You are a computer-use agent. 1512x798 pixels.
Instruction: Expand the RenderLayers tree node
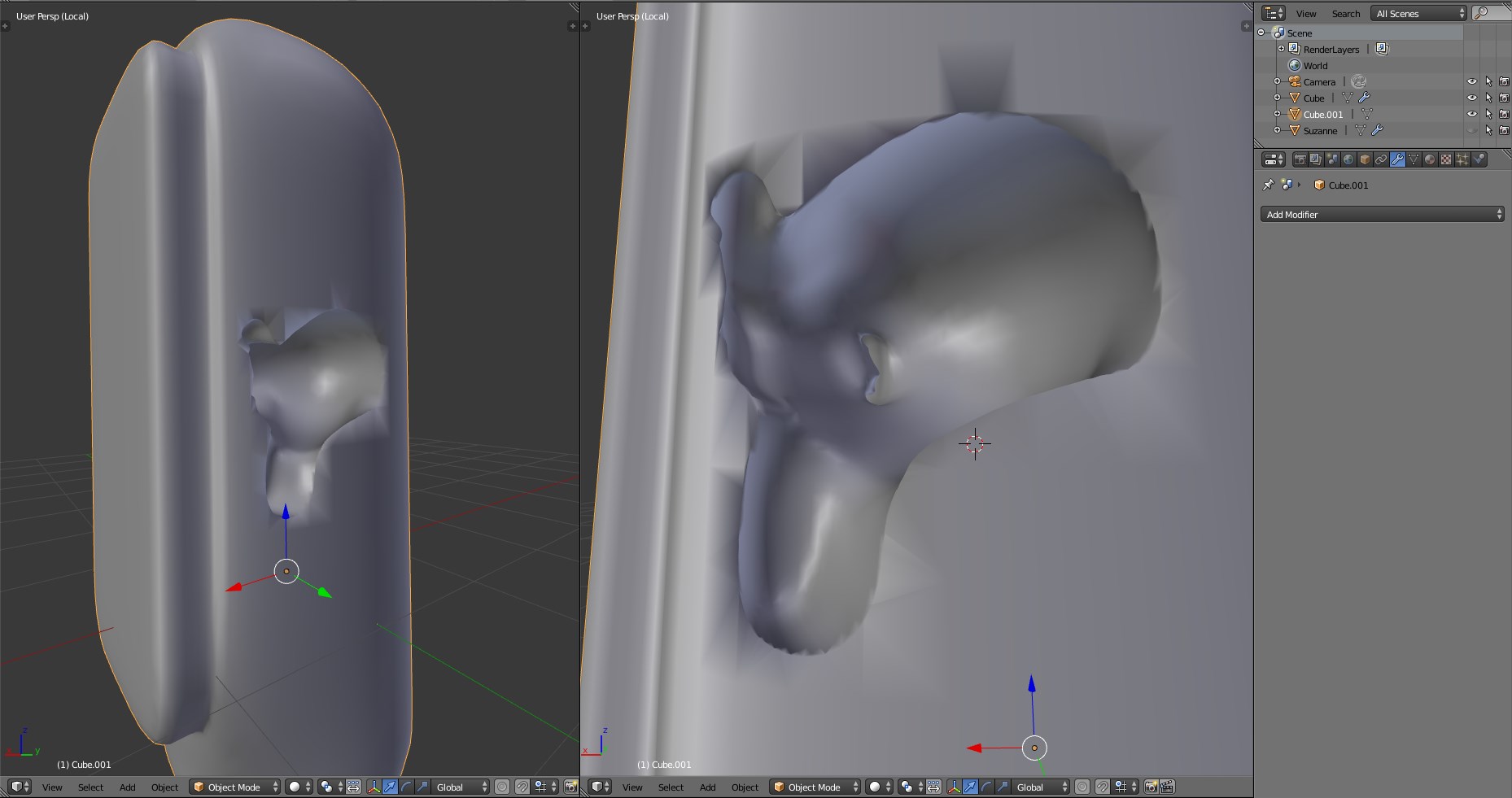pyautogui.click(x=1281, y=49)
